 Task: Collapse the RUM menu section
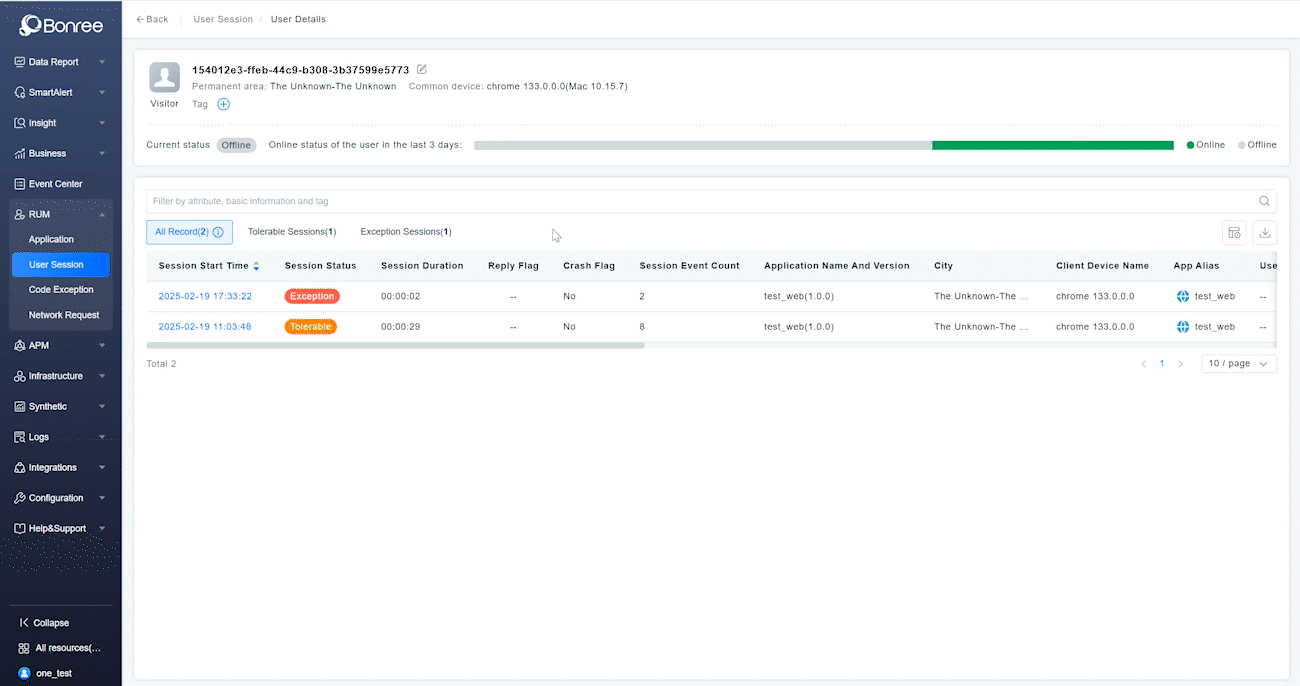pyautogui.click(x=102, y=215)
